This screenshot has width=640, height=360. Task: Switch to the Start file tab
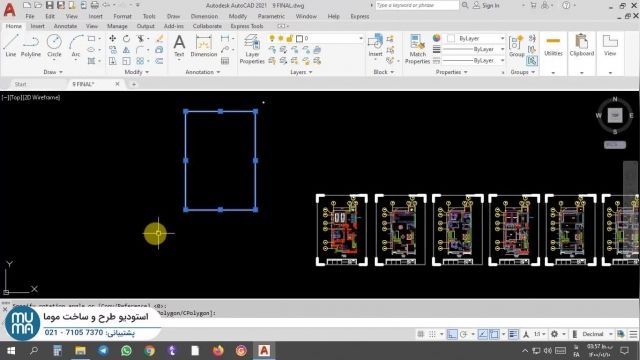click(20, 84)
